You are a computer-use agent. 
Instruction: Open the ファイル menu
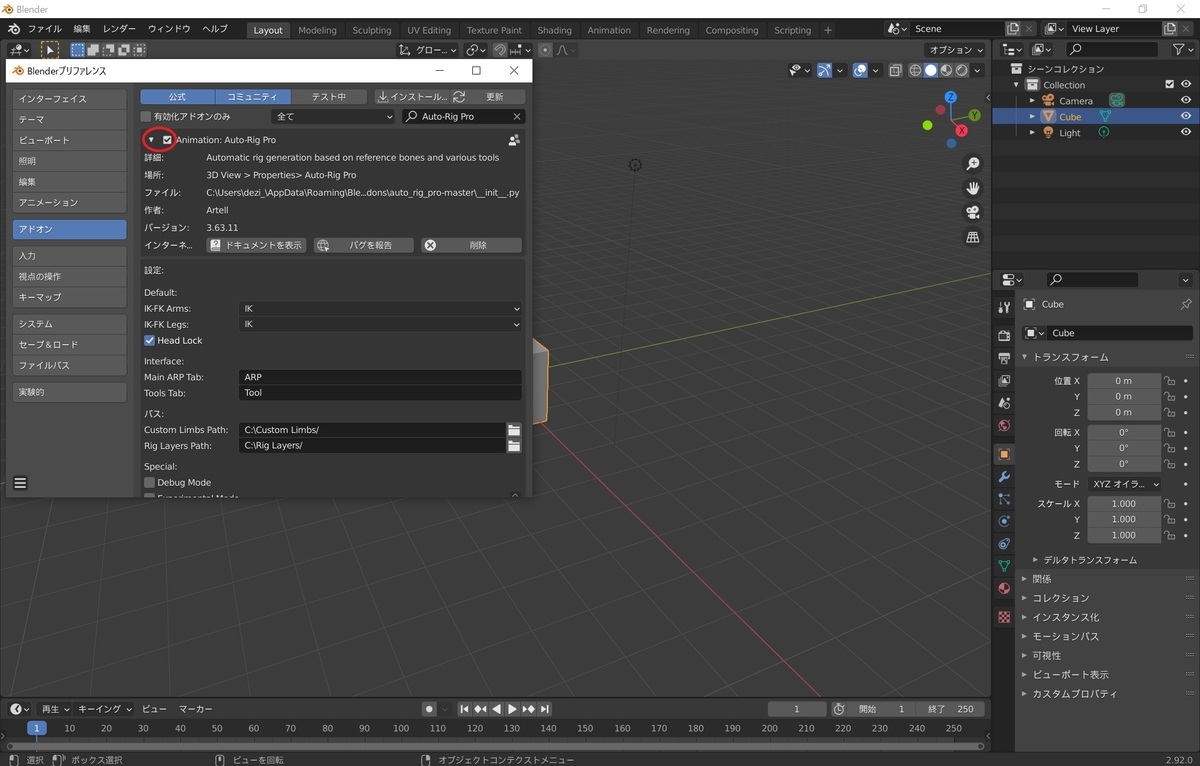coord(43,29)
